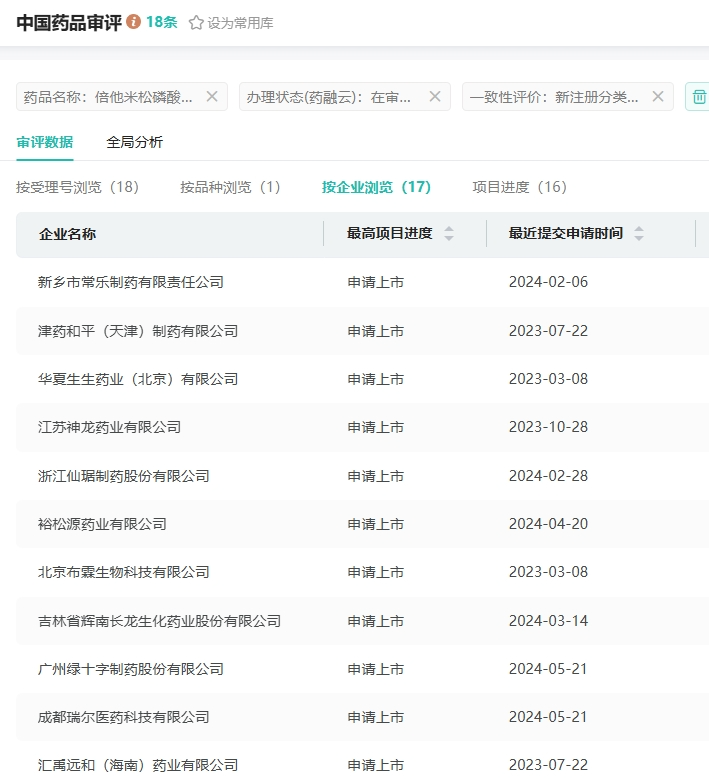Open 新乡市常乐制药有限责任公司 company row
Screen dimensions: 709x779
pos(131,282)
